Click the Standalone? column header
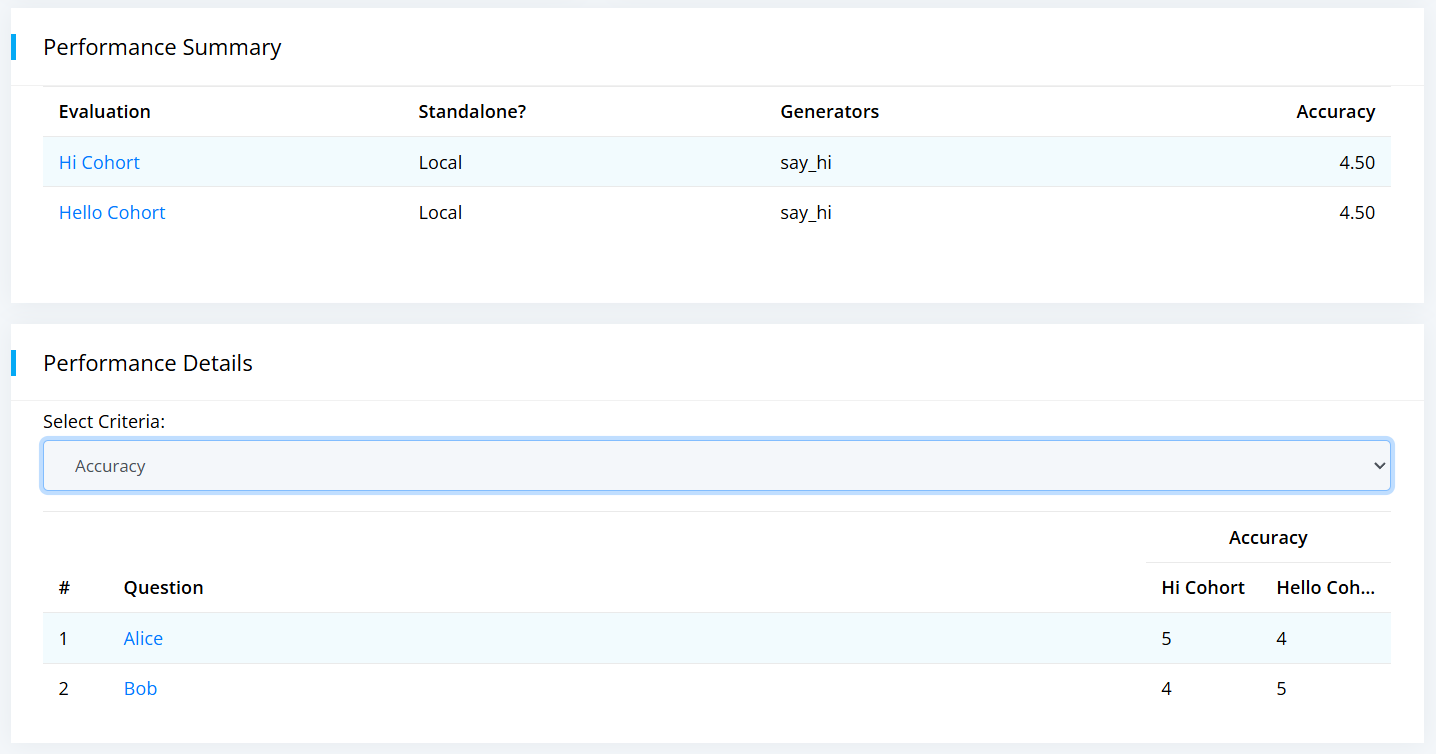Viewport: 1436px width, 754px height. pyautogui.click(x=472, y=111)
